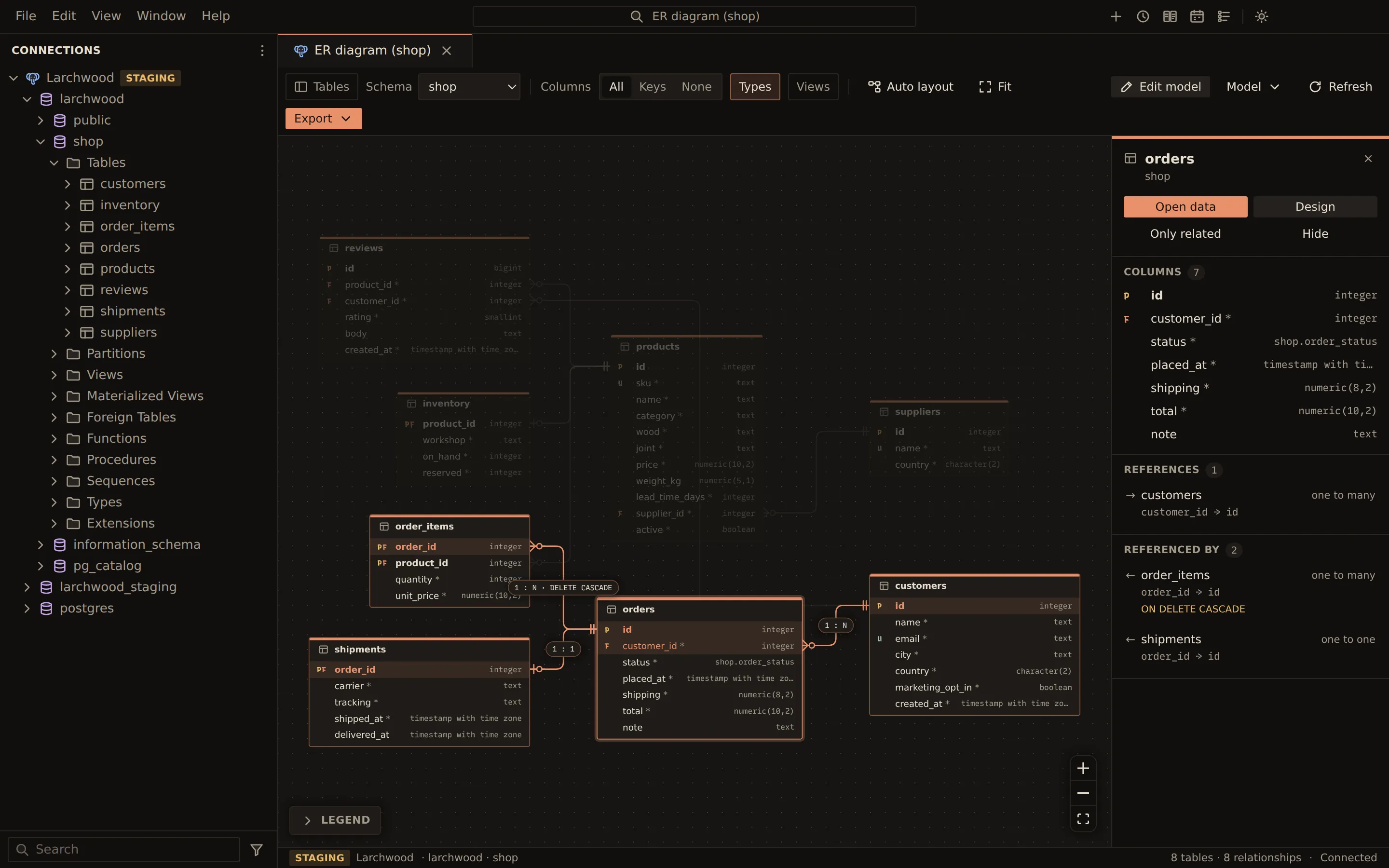
Task: Click the split-view book icon in top bar
Action: tap(1170, 16)
